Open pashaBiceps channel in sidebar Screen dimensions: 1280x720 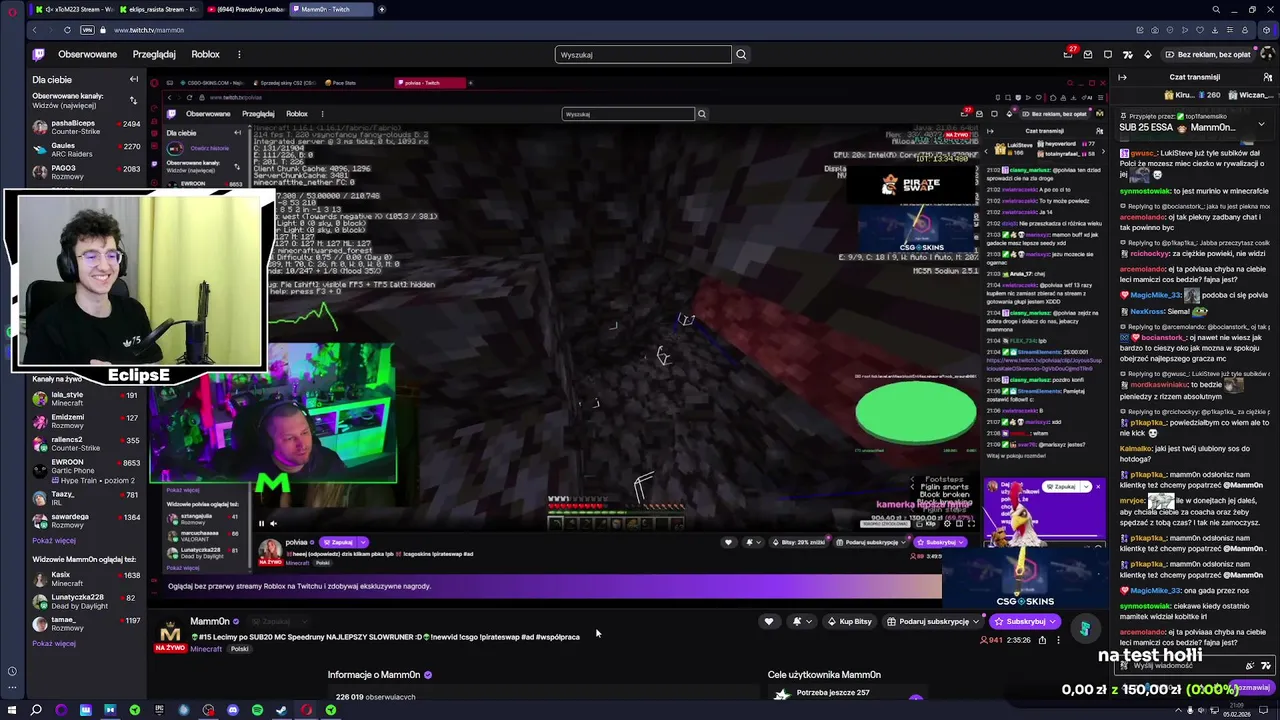86,127
